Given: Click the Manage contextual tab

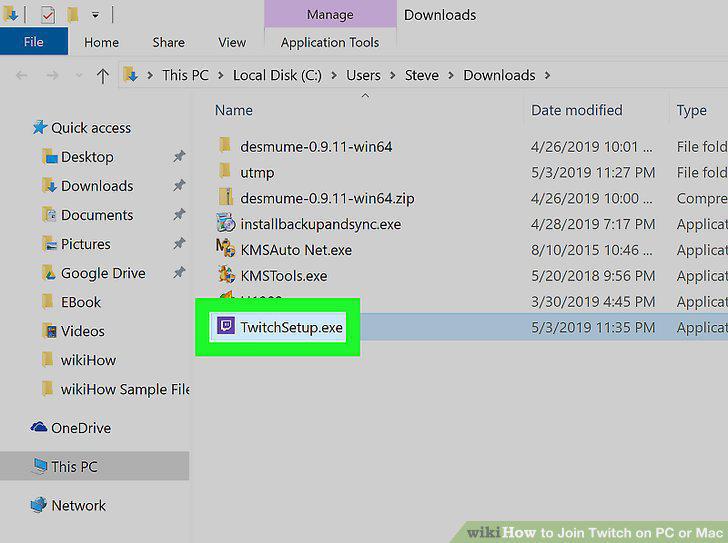Looking at the screenshot, I should 330,14.
